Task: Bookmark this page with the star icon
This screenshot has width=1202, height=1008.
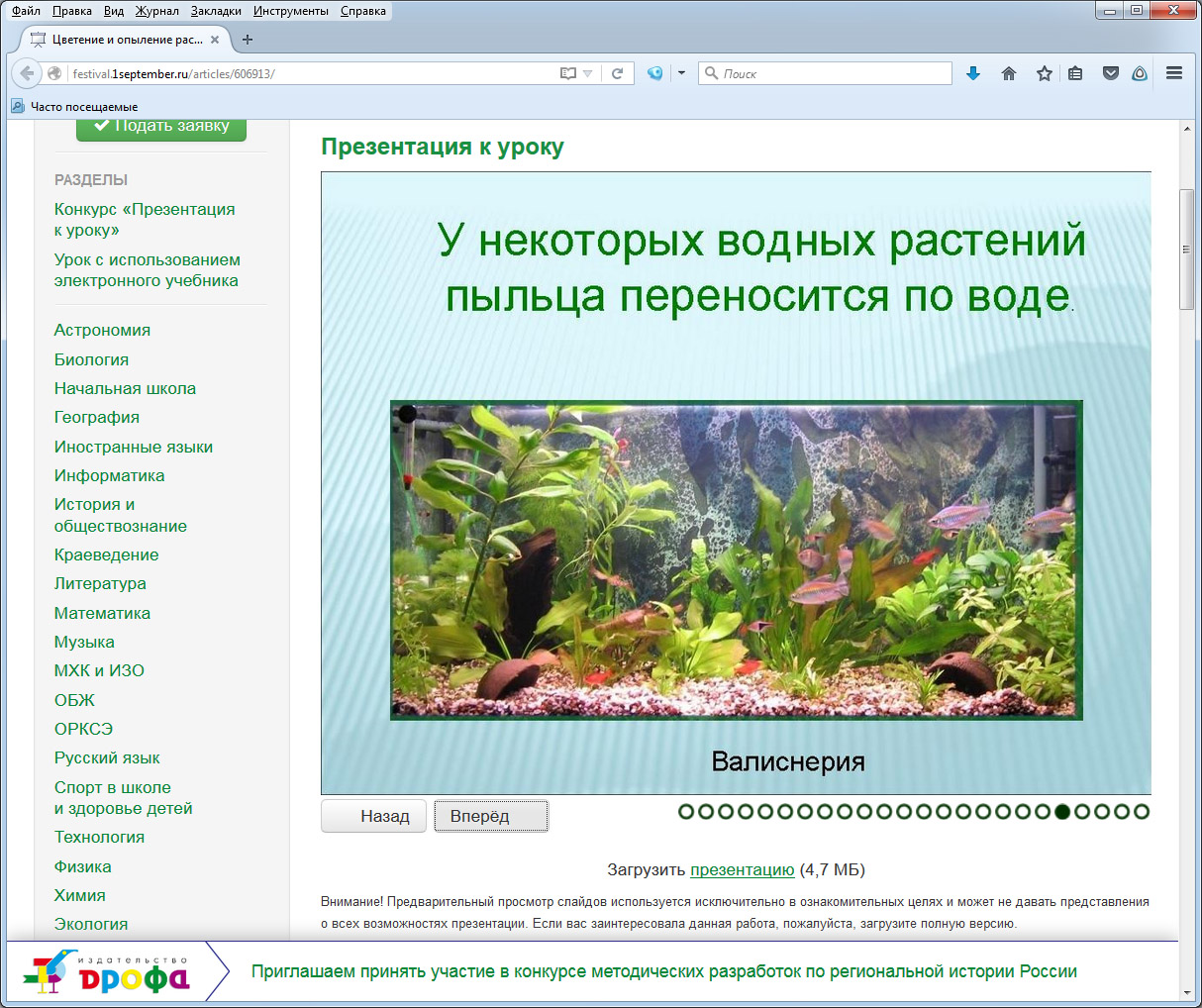Action: click(1044, 73)
